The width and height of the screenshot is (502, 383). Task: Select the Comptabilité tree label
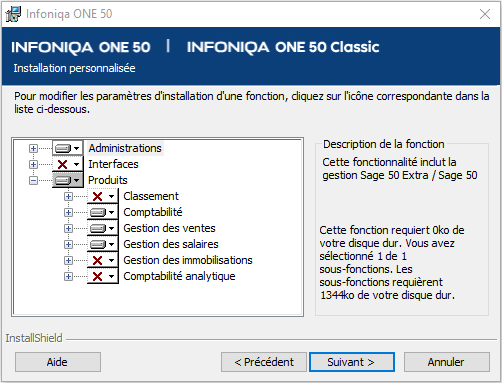pyautogui.click(x=153, y=212)
